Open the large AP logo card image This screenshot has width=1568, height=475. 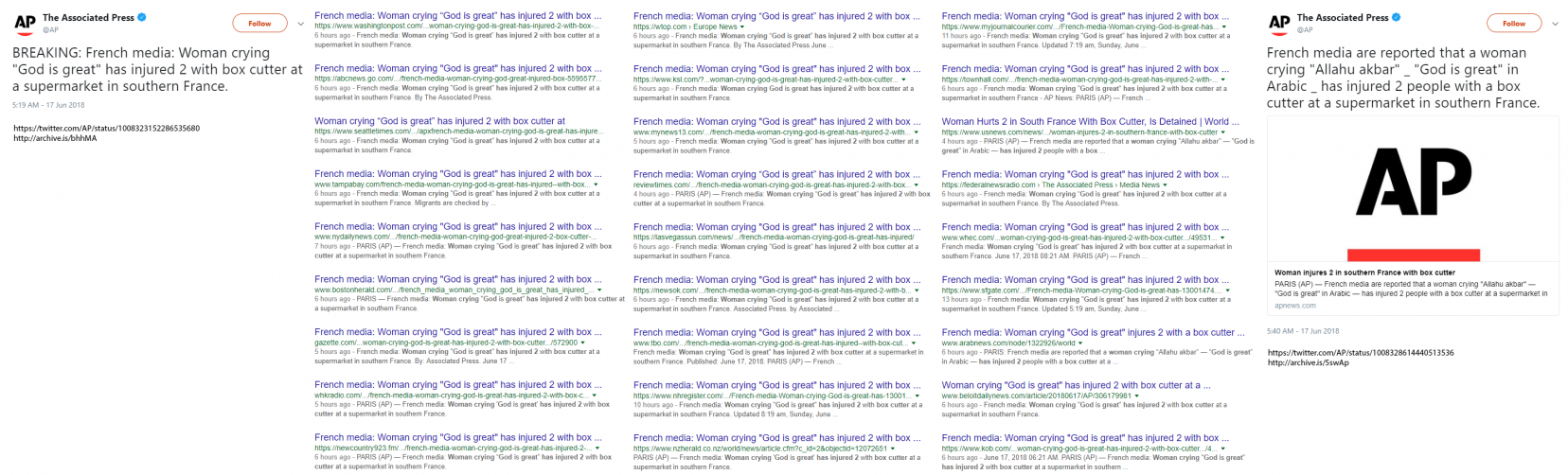coord(1413,188)
